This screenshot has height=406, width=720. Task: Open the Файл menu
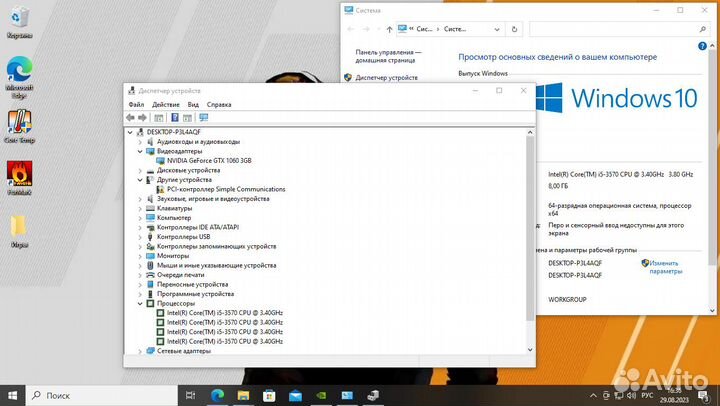136,105
